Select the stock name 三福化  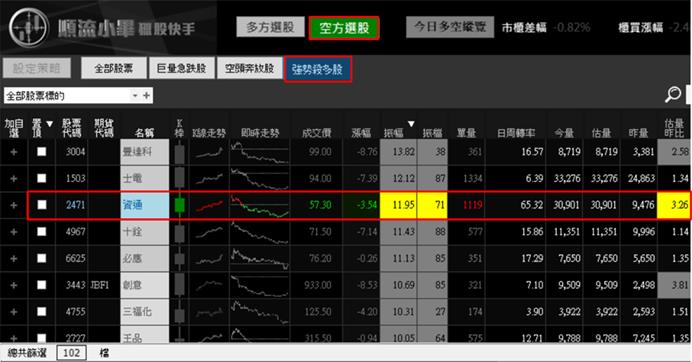point(137,312)
